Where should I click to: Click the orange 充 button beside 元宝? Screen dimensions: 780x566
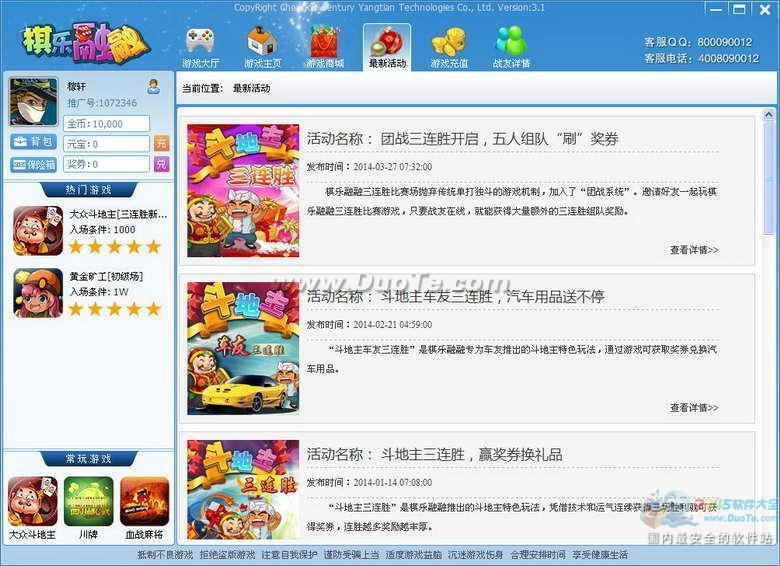tap(161, 144)
